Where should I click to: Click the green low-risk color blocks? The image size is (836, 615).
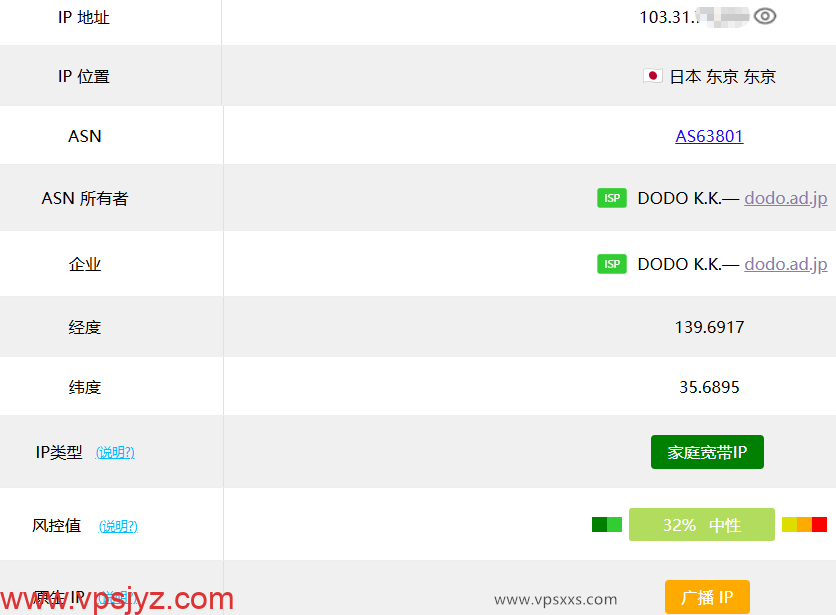pos(607,524)
